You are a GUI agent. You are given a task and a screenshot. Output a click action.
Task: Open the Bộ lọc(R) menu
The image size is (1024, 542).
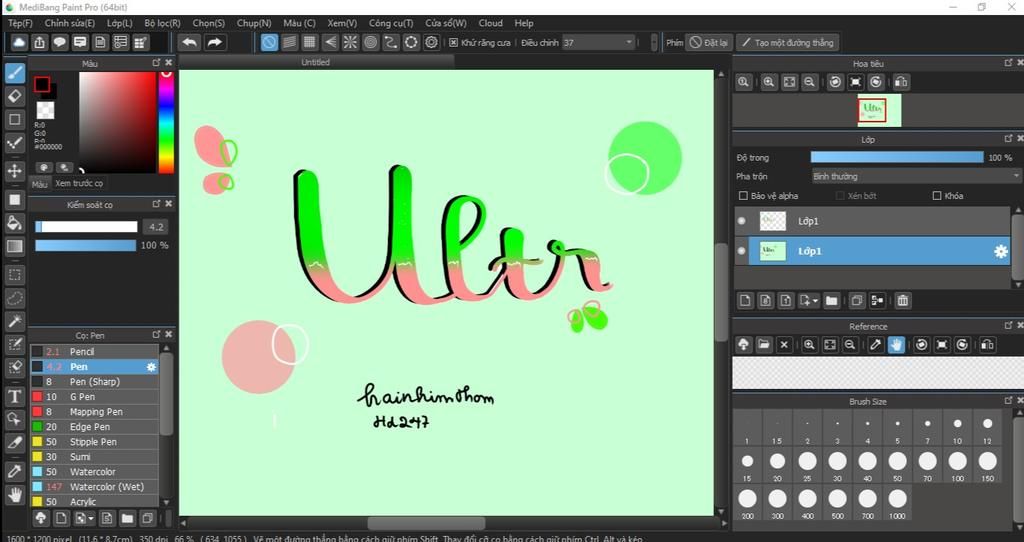163,23
